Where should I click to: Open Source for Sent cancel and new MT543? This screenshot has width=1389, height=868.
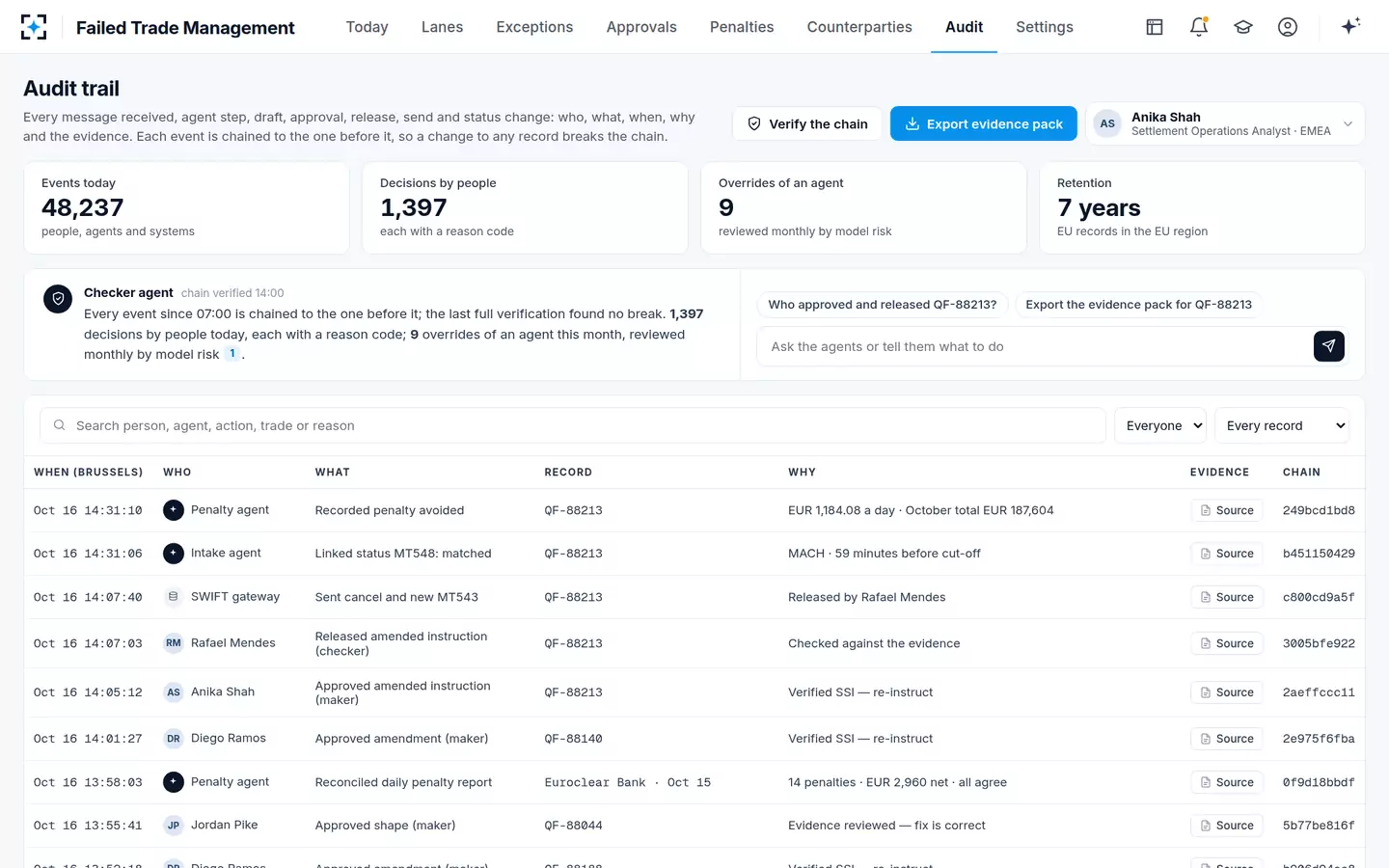click(1227, 597)
